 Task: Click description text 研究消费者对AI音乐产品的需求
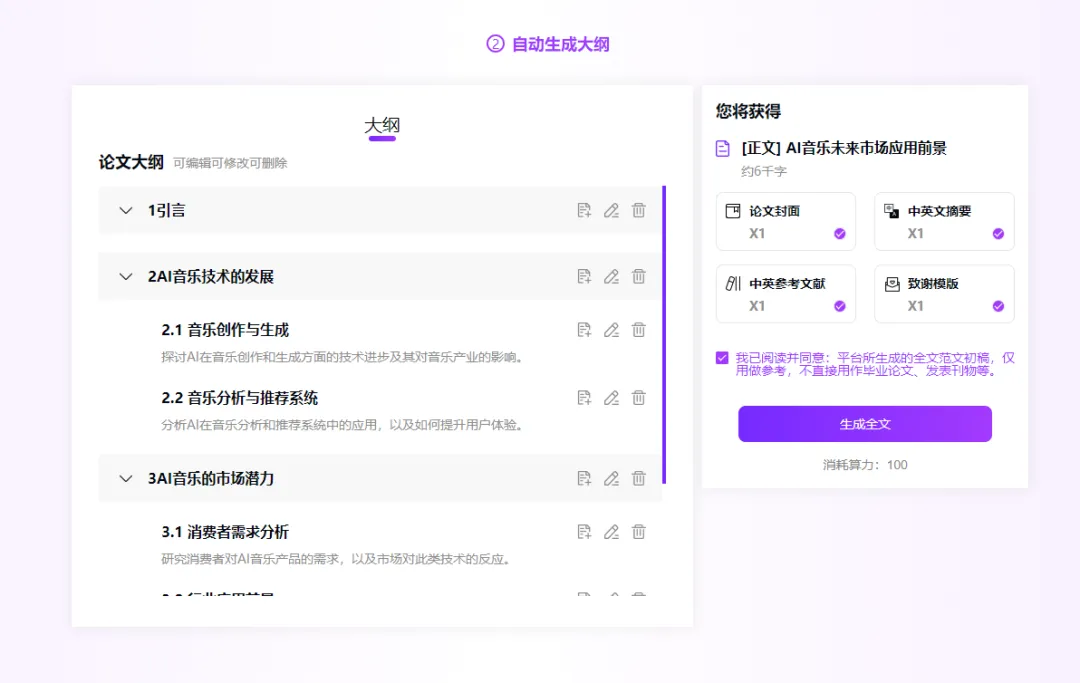pos(338,559)
